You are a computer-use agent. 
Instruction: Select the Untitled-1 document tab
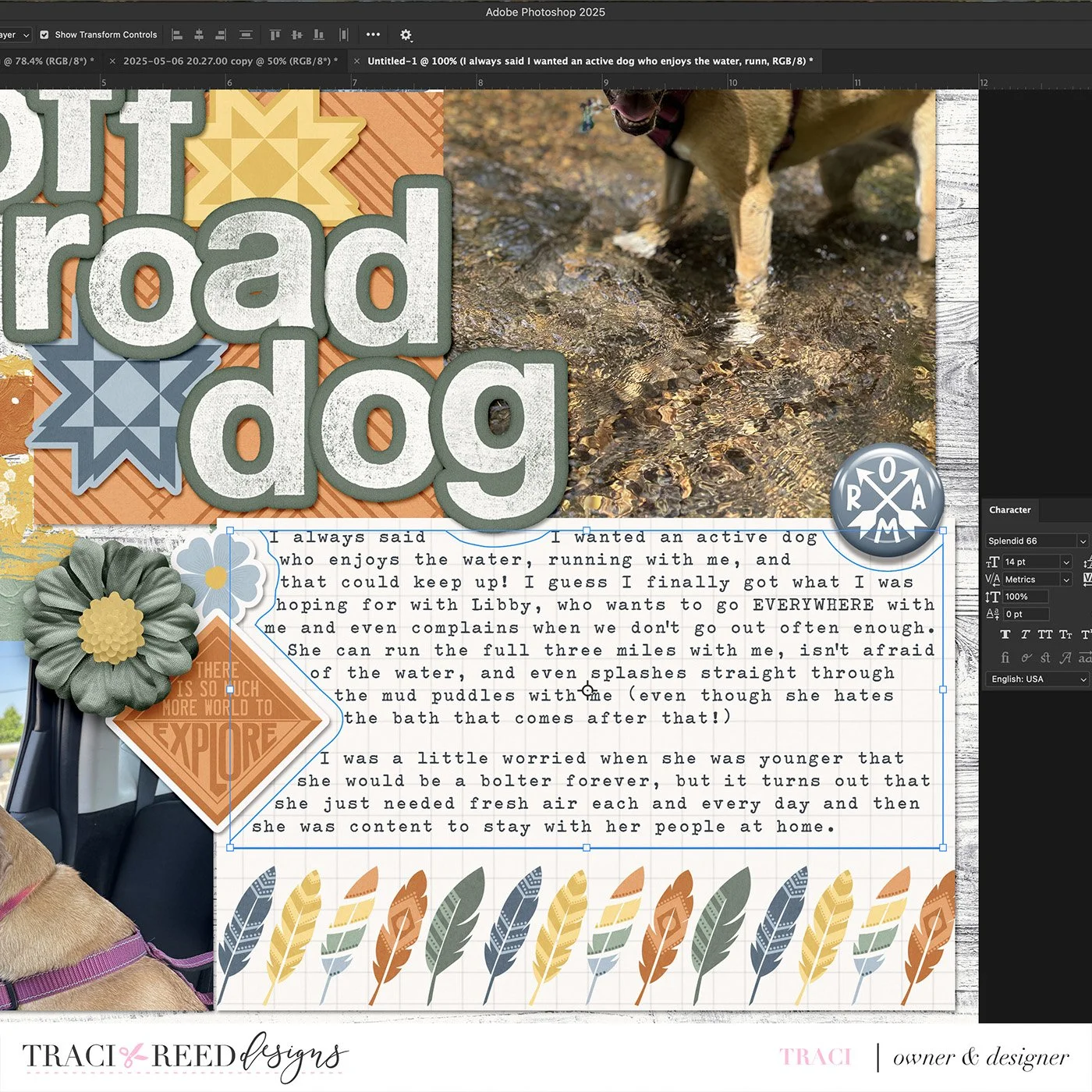(585, 60)
